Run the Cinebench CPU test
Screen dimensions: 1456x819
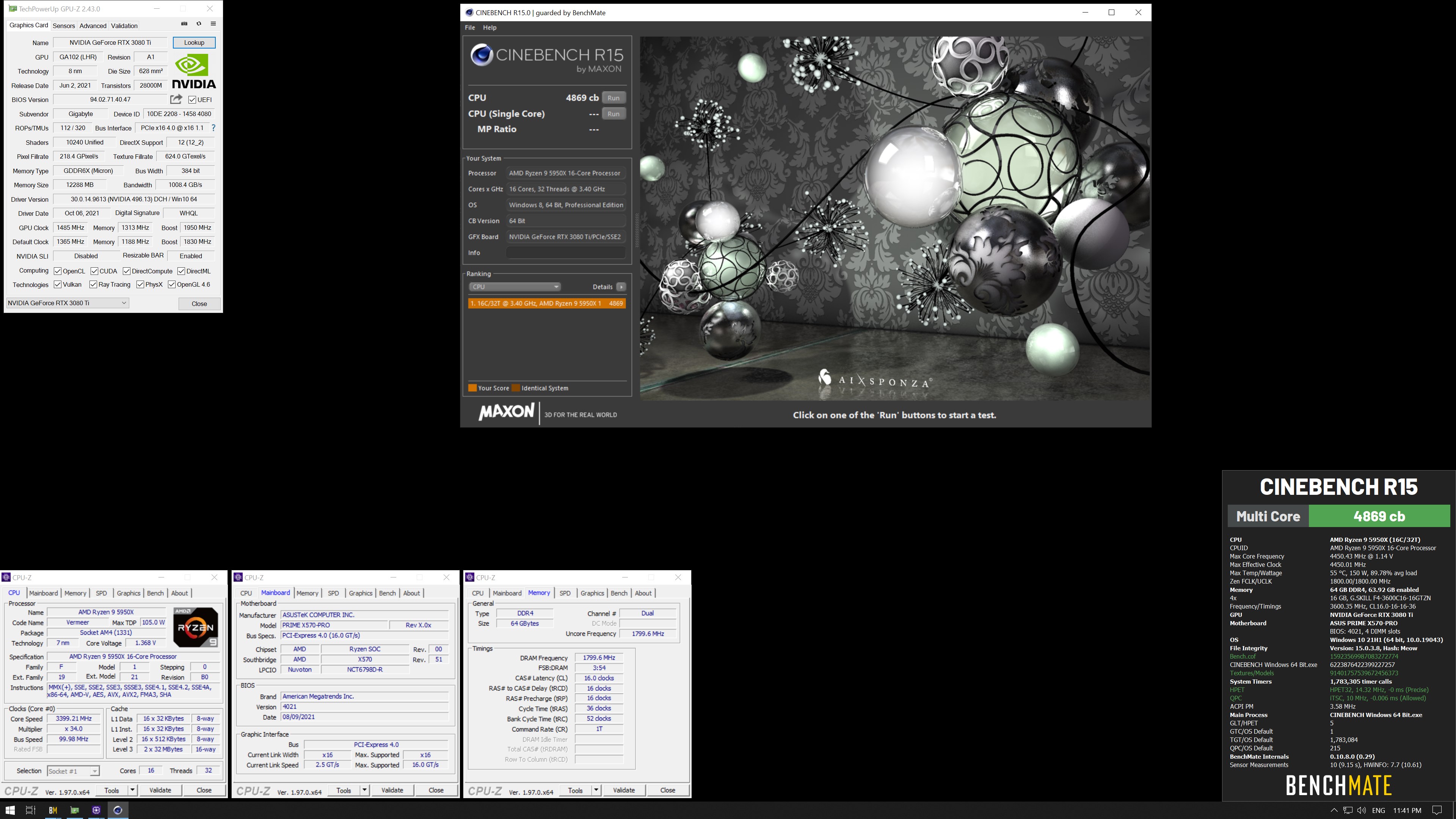pyautogui.click(x=613, y=98)
